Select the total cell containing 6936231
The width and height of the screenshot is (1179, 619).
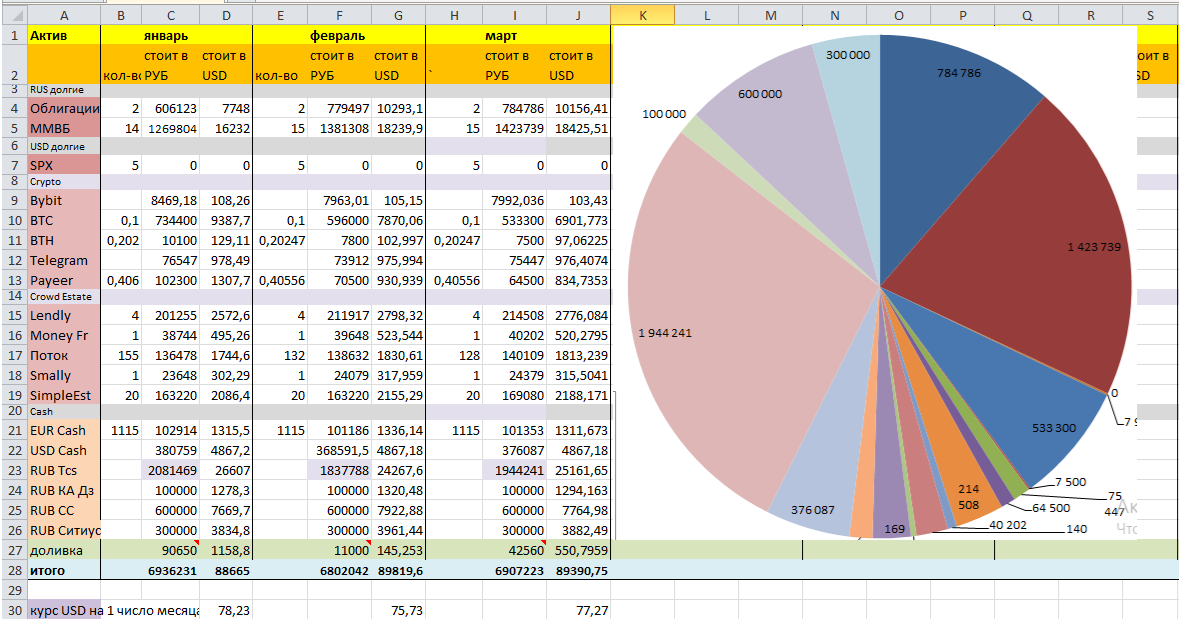click(171, 570)
